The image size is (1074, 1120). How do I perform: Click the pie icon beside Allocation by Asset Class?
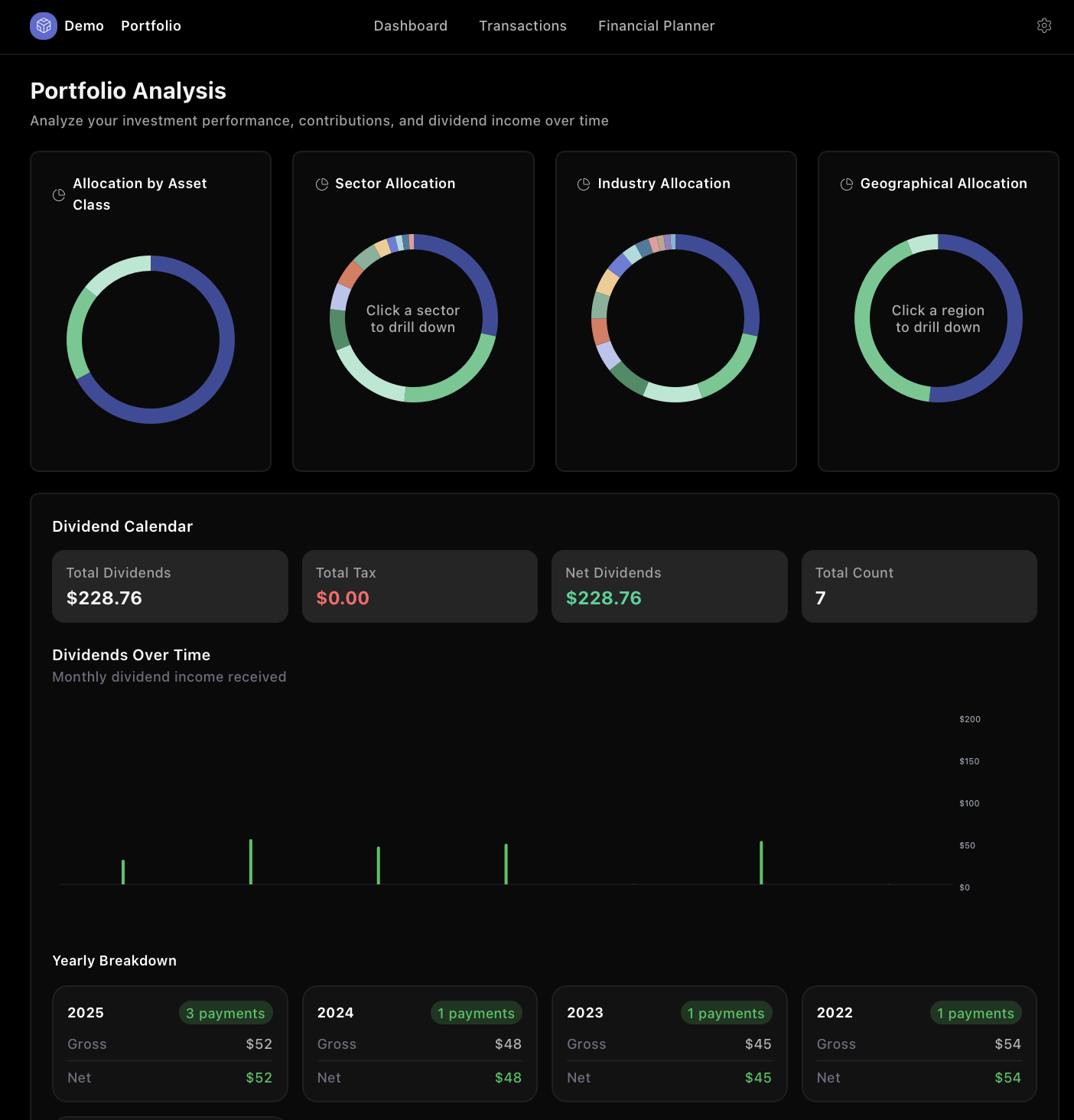coord(59,195)
